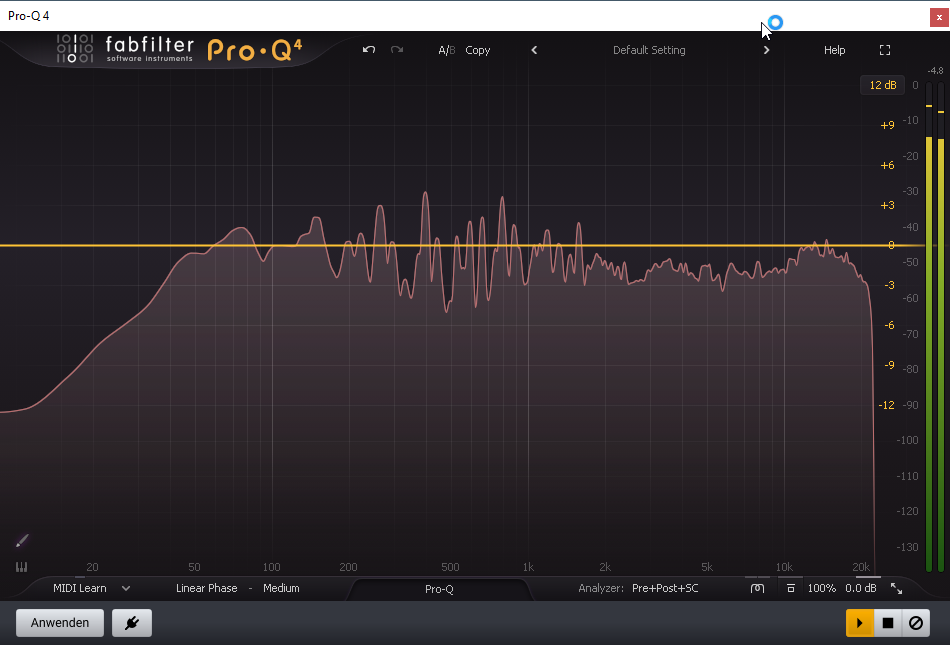Toggle the A/B state switch
This screenshot has height=645, width=950.
tap(446, 50)
